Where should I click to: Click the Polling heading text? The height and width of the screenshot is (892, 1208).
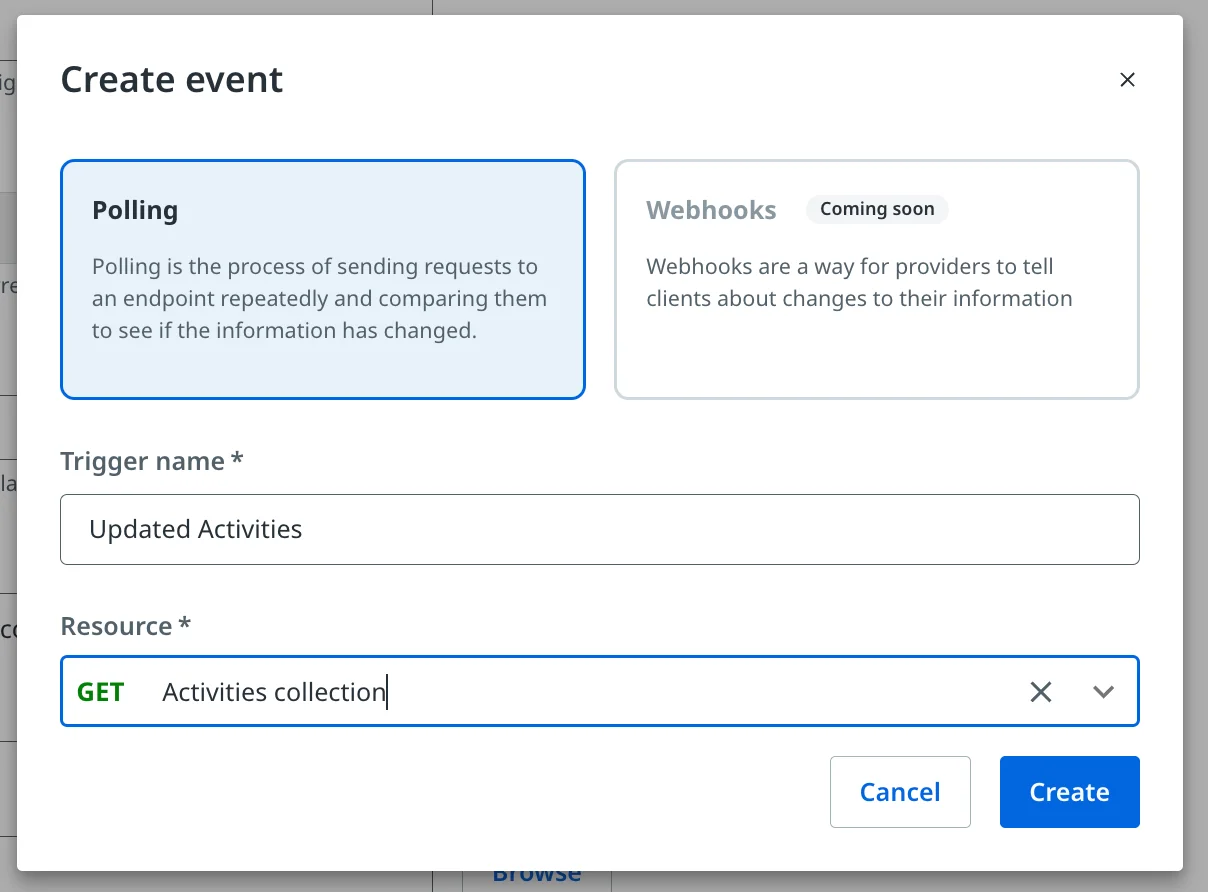tap(135, 210)
